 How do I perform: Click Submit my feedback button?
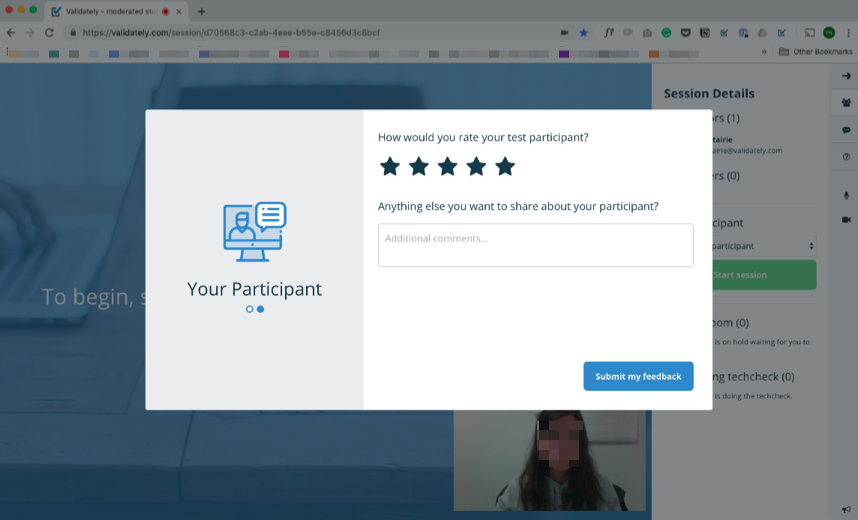click(x=639, y=376)
